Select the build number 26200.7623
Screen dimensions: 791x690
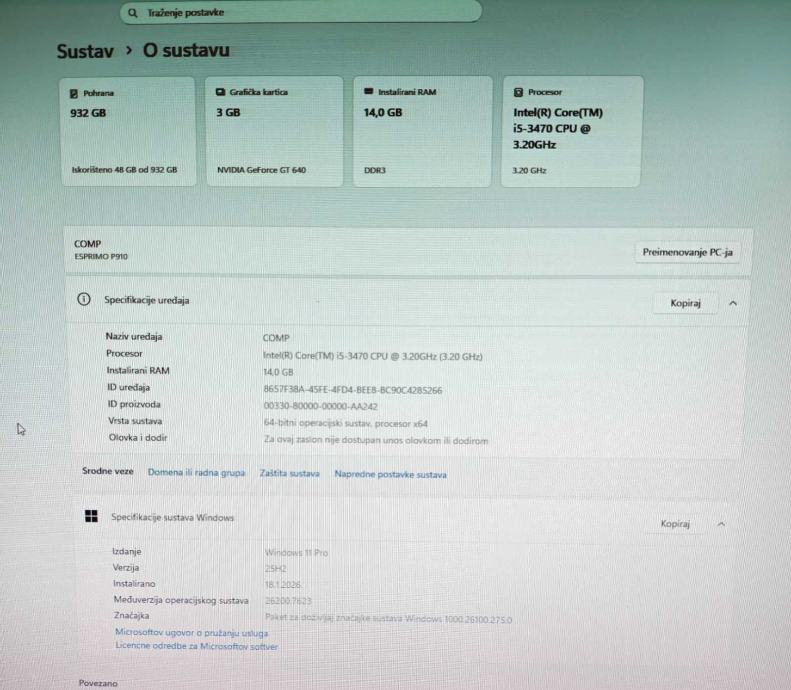click(x=288, y=601)
